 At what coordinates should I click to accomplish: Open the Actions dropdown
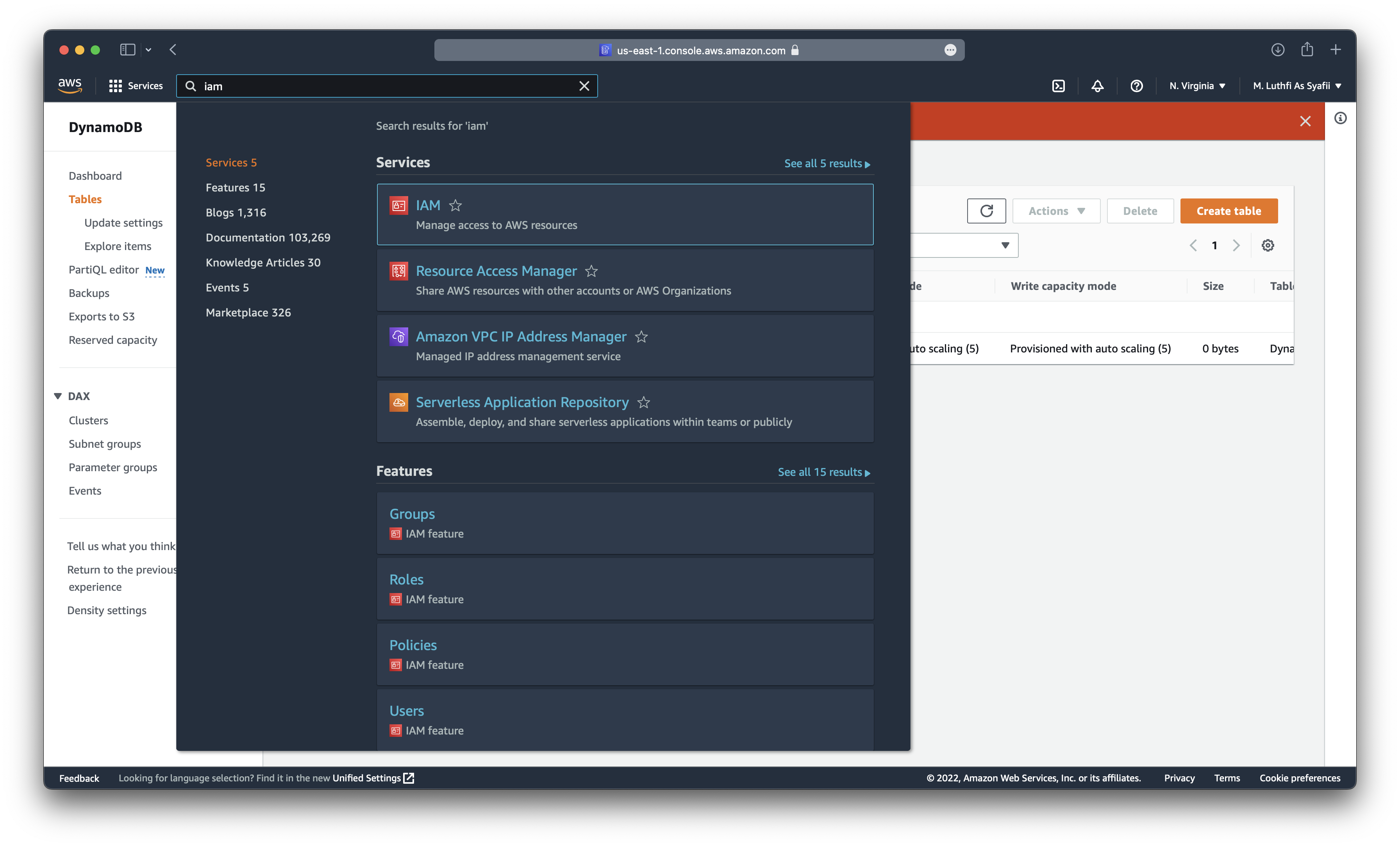click(x=1056, y=211)
